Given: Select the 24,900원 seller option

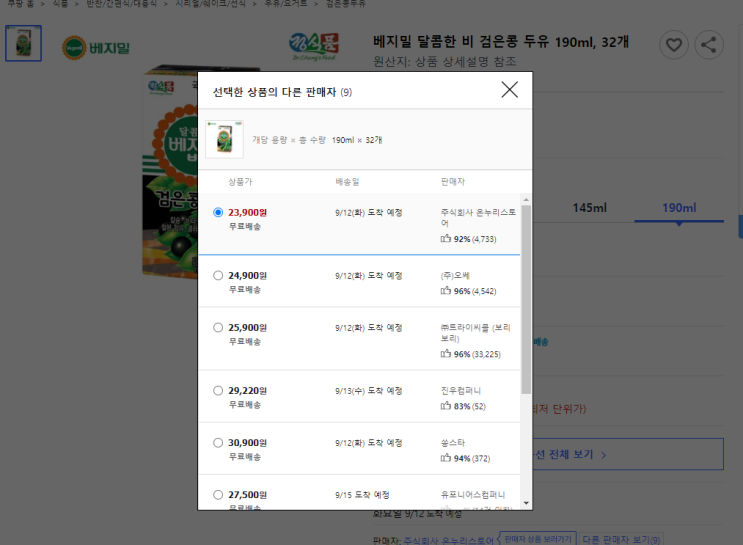Looking at the screenshot, I should tap(217, 275).
